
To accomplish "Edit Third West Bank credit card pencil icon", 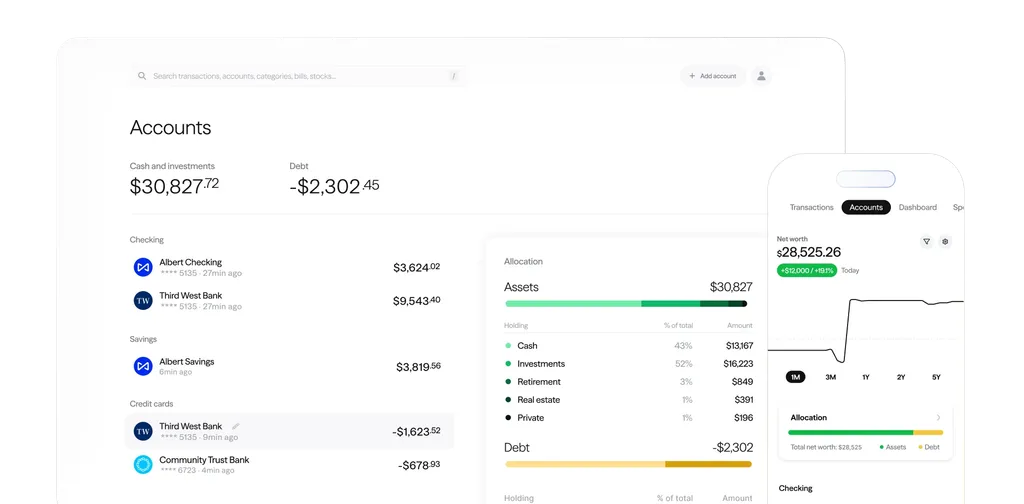I will [x=236, y=426].
